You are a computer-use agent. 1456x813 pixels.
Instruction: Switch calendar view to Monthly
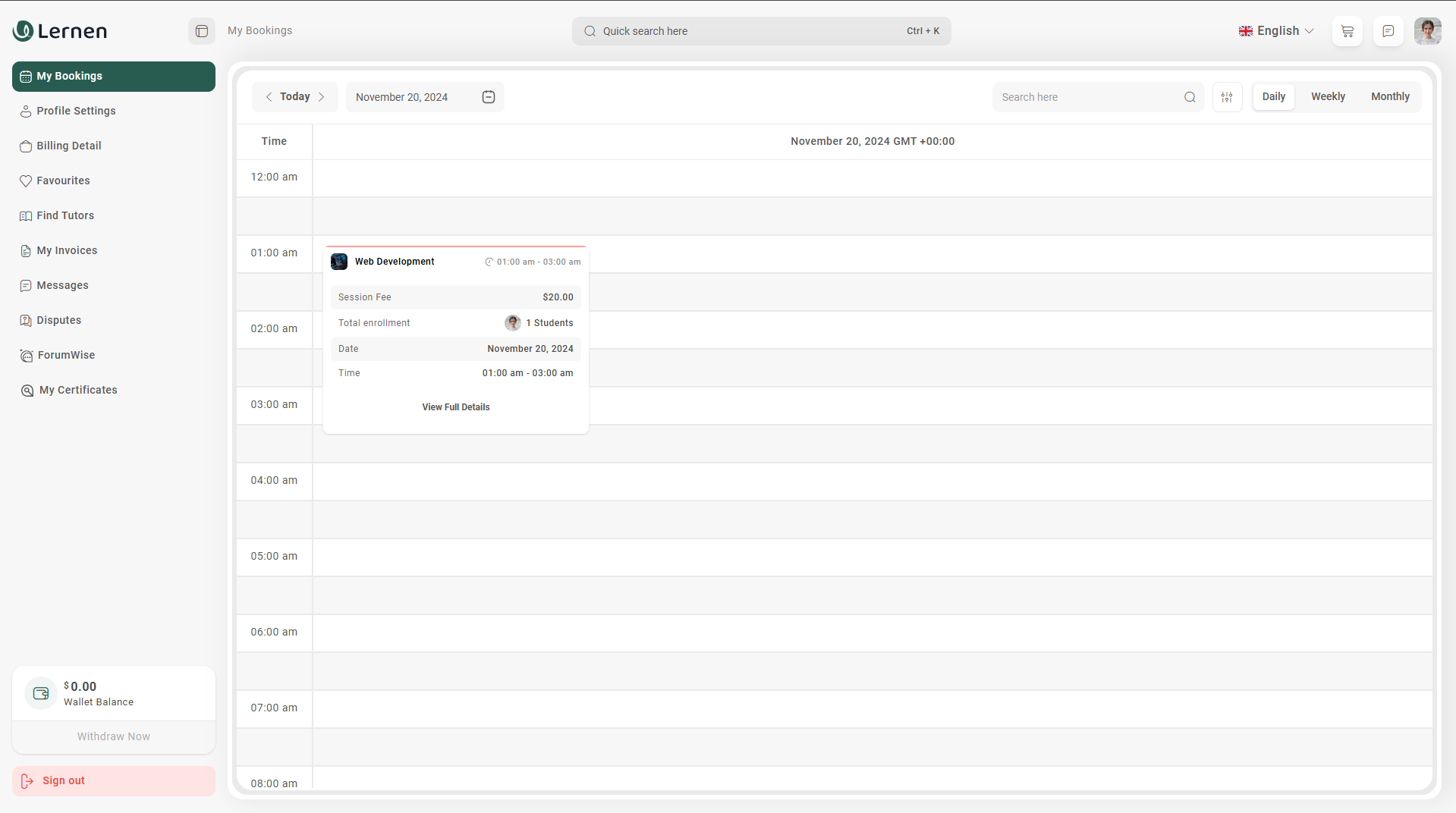click(1390, 96)
